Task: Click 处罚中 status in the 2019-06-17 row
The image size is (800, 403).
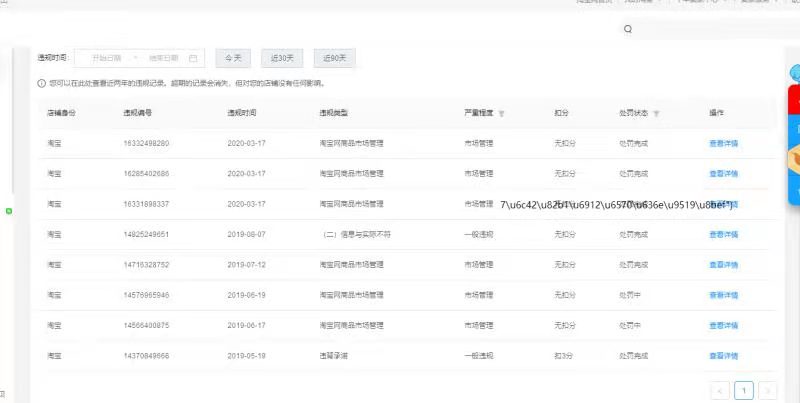Action: pyautogui.click(x=630, y=325)
